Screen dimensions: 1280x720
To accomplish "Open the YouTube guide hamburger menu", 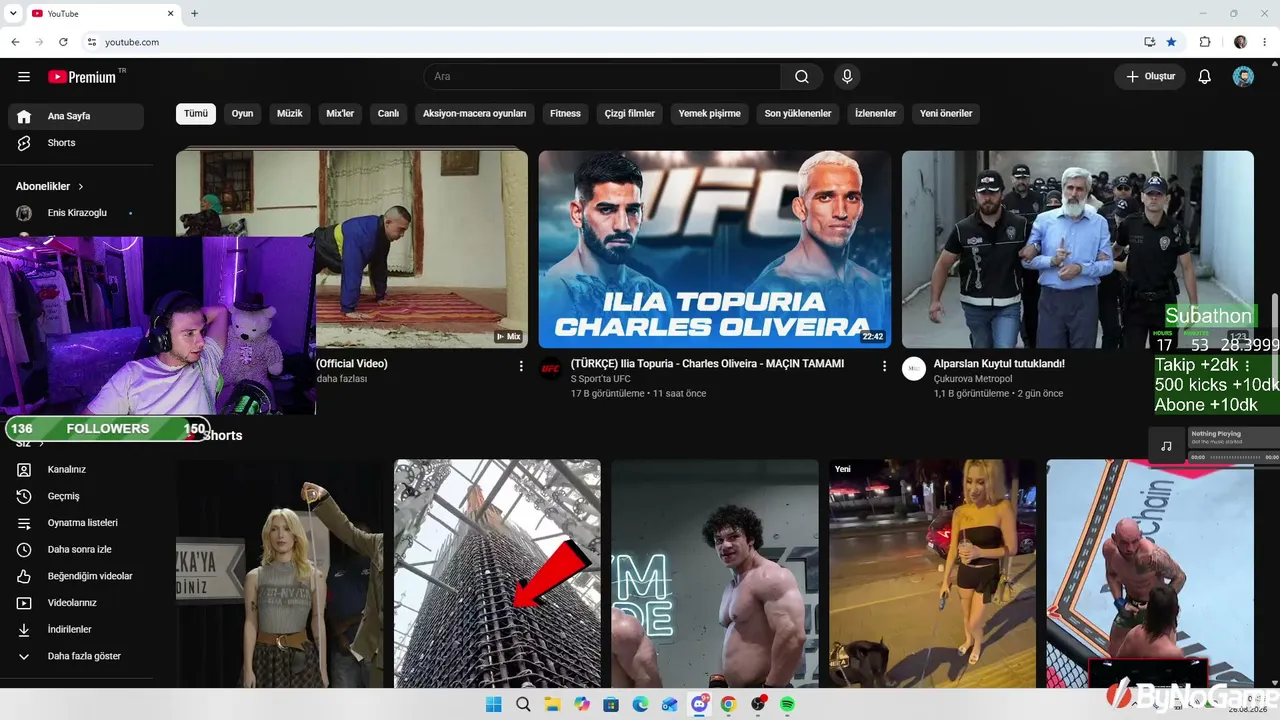I will (x=24, y=77).
